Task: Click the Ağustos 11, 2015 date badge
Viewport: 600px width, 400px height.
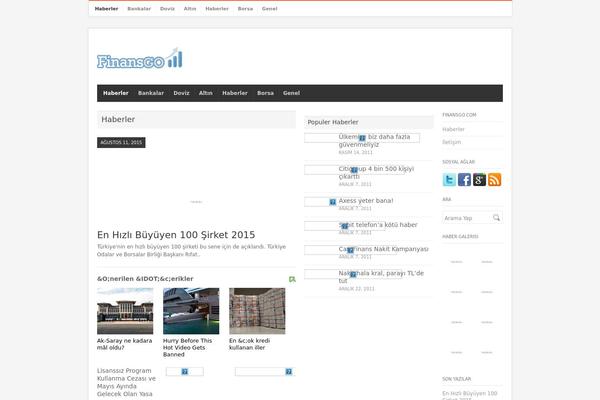Action: click(x=121, y=142)
